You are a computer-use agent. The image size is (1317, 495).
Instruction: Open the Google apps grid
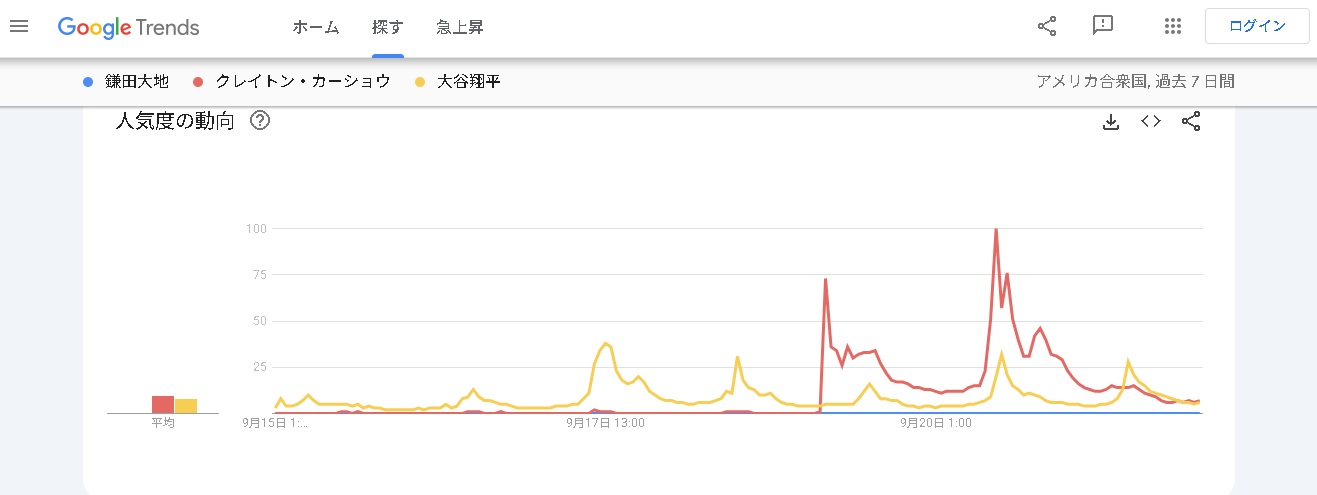point(1173,27)
